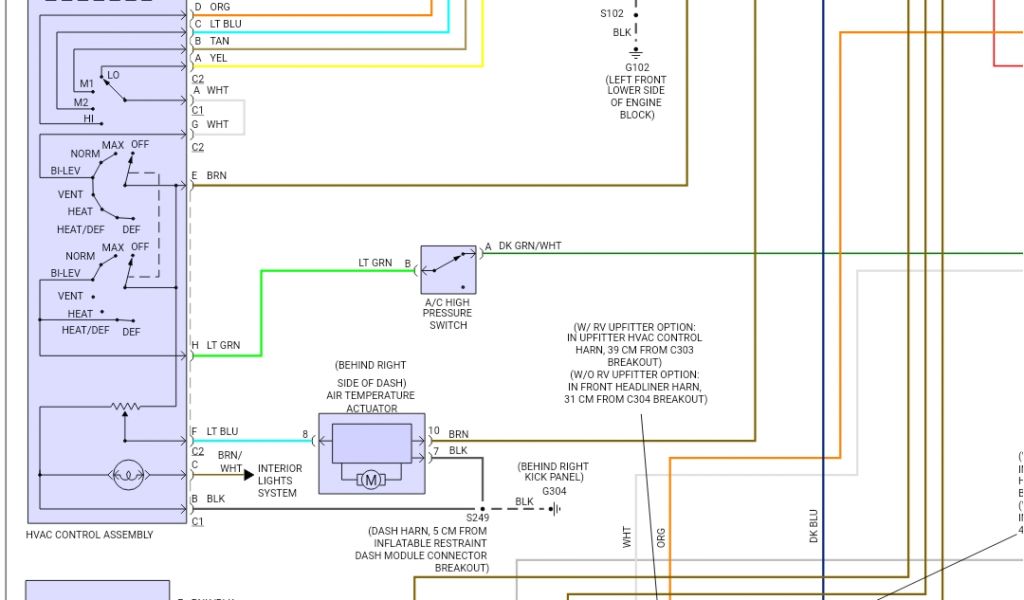Select the lower mode switch VENT position
This screenshot has width=1024, height=600.
(x=71, y=296)
